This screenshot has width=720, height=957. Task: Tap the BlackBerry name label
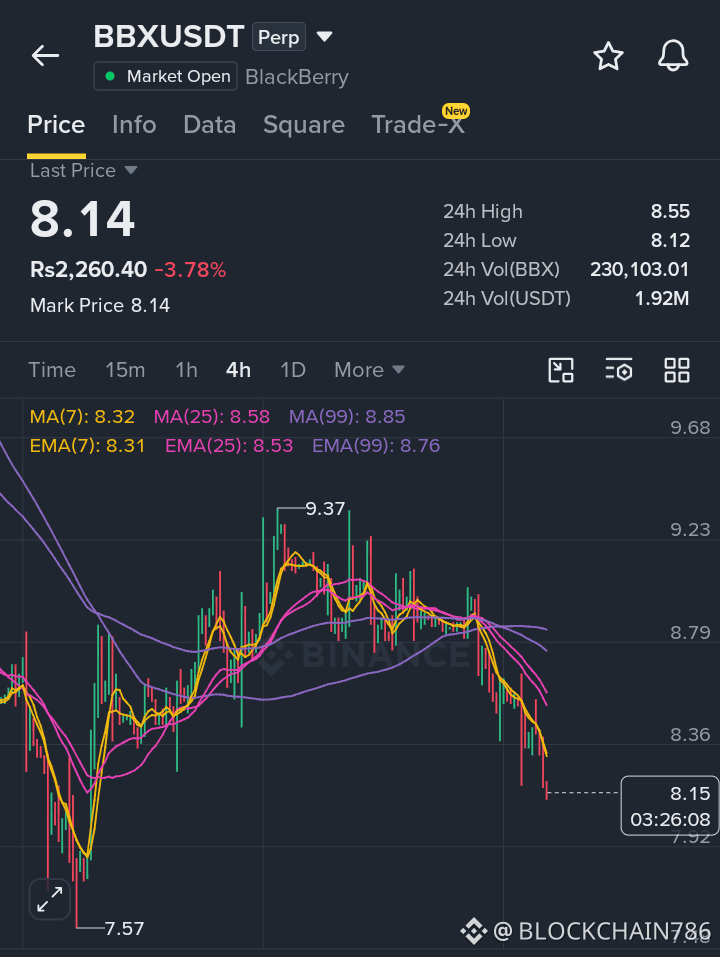[x=297, y=77]
